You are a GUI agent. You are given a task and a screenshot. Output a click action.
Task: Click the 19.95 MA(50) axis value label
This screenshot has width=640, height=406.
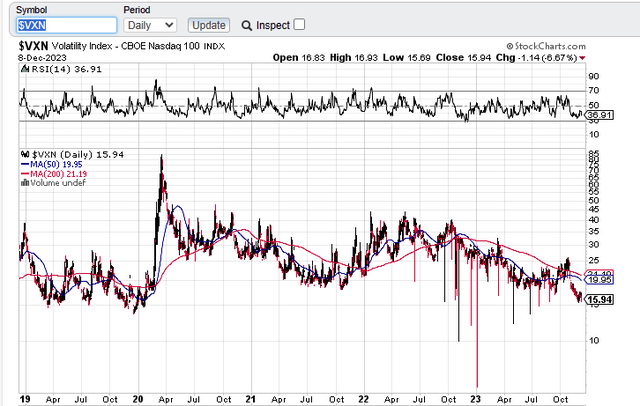599,280
